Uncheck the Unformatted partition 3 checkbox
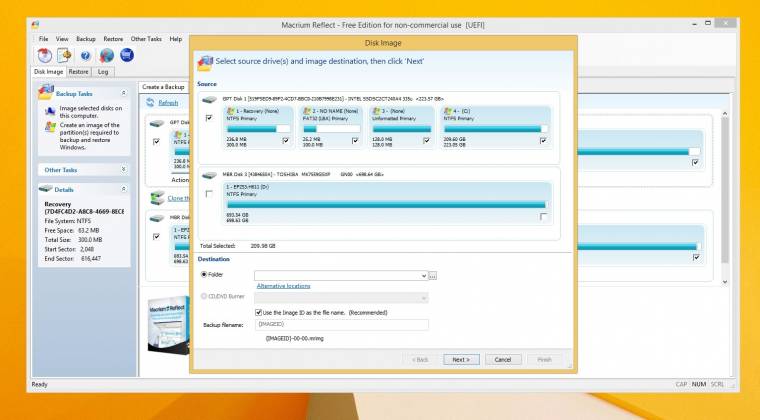The height and width of the screenshot is (420, 760). (426, 140)
